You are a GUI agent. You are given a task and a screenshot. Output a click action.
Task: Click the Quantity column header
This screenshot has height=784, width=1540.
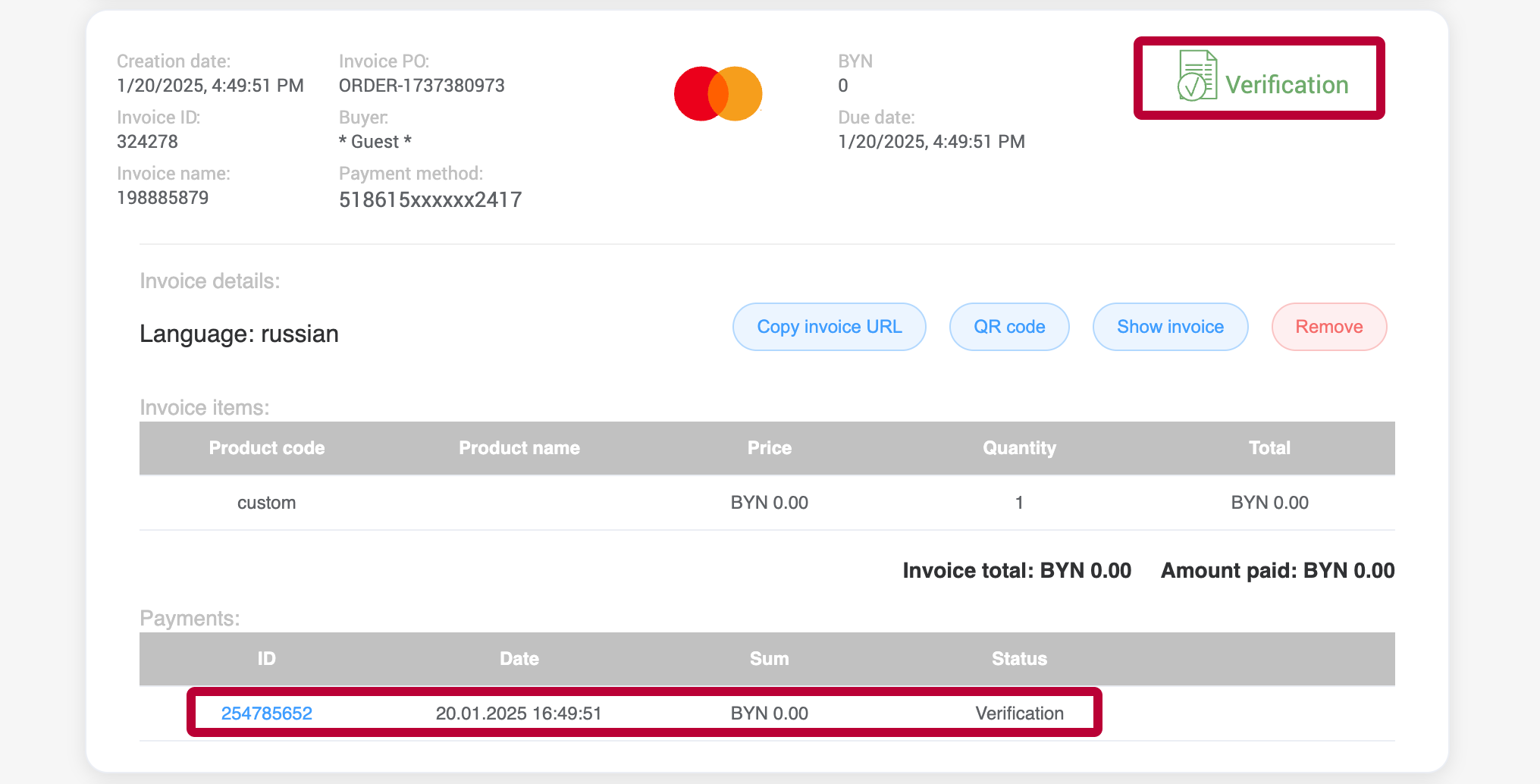1019,448
